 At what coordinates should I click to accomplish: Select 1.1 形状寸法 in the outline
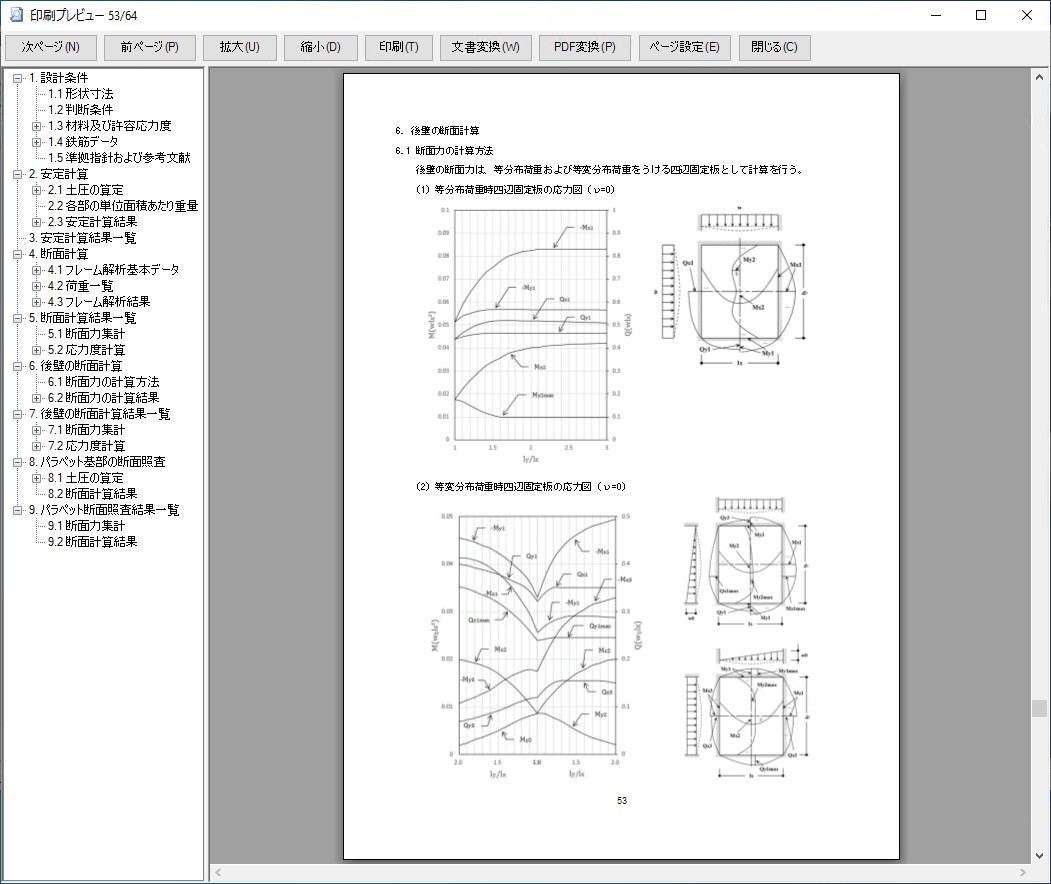[80, 94]
